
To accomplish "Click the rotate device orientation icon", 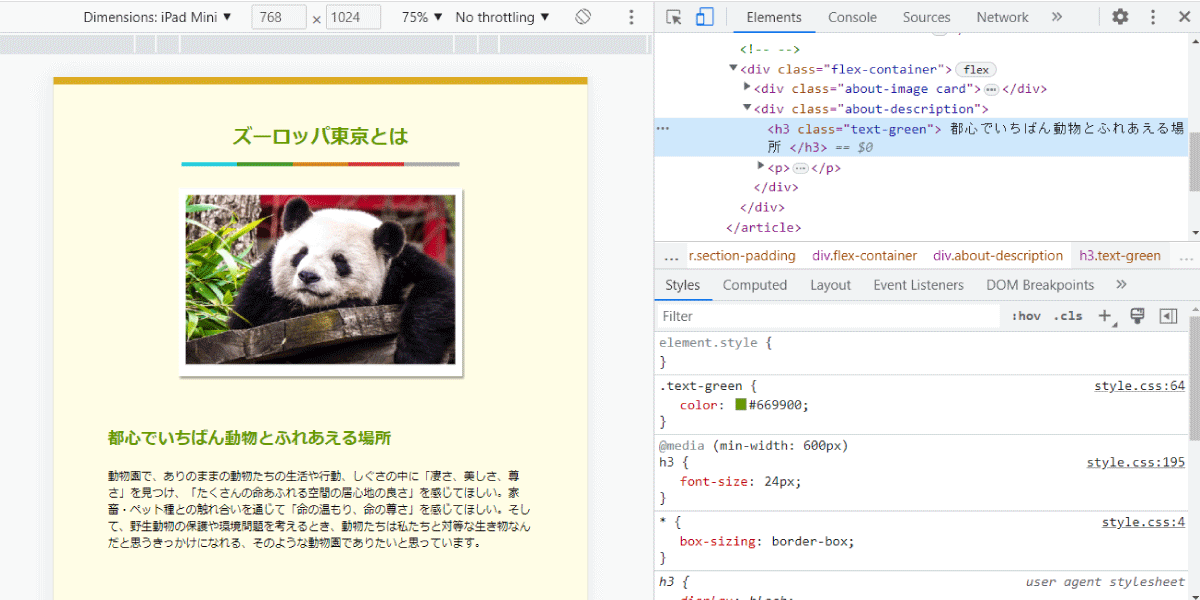I will tap(584, 17).
